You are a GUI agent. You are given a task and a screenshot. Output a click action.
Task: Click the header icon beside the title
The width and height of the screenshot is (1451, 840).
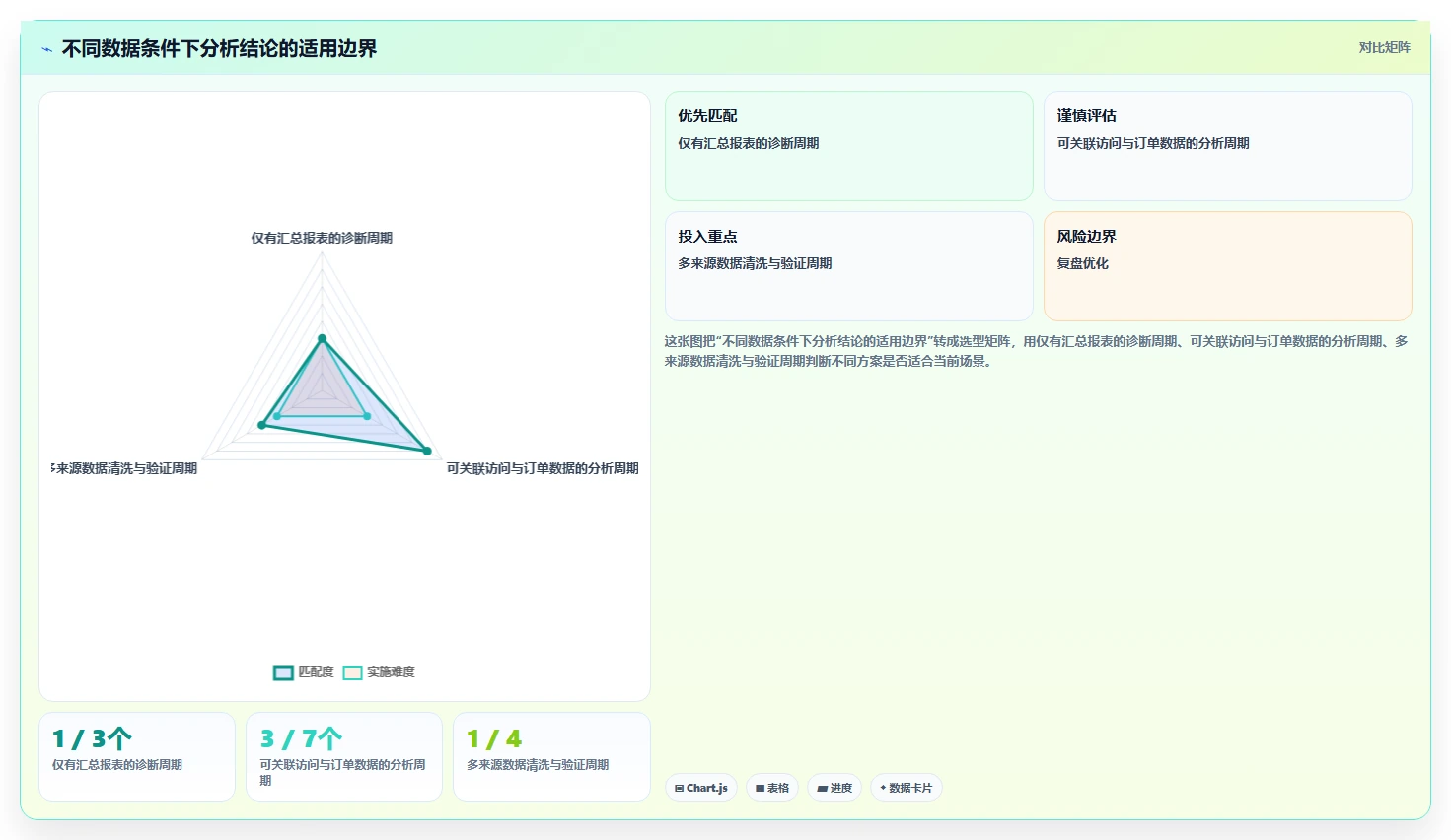(x=46, y=49)
